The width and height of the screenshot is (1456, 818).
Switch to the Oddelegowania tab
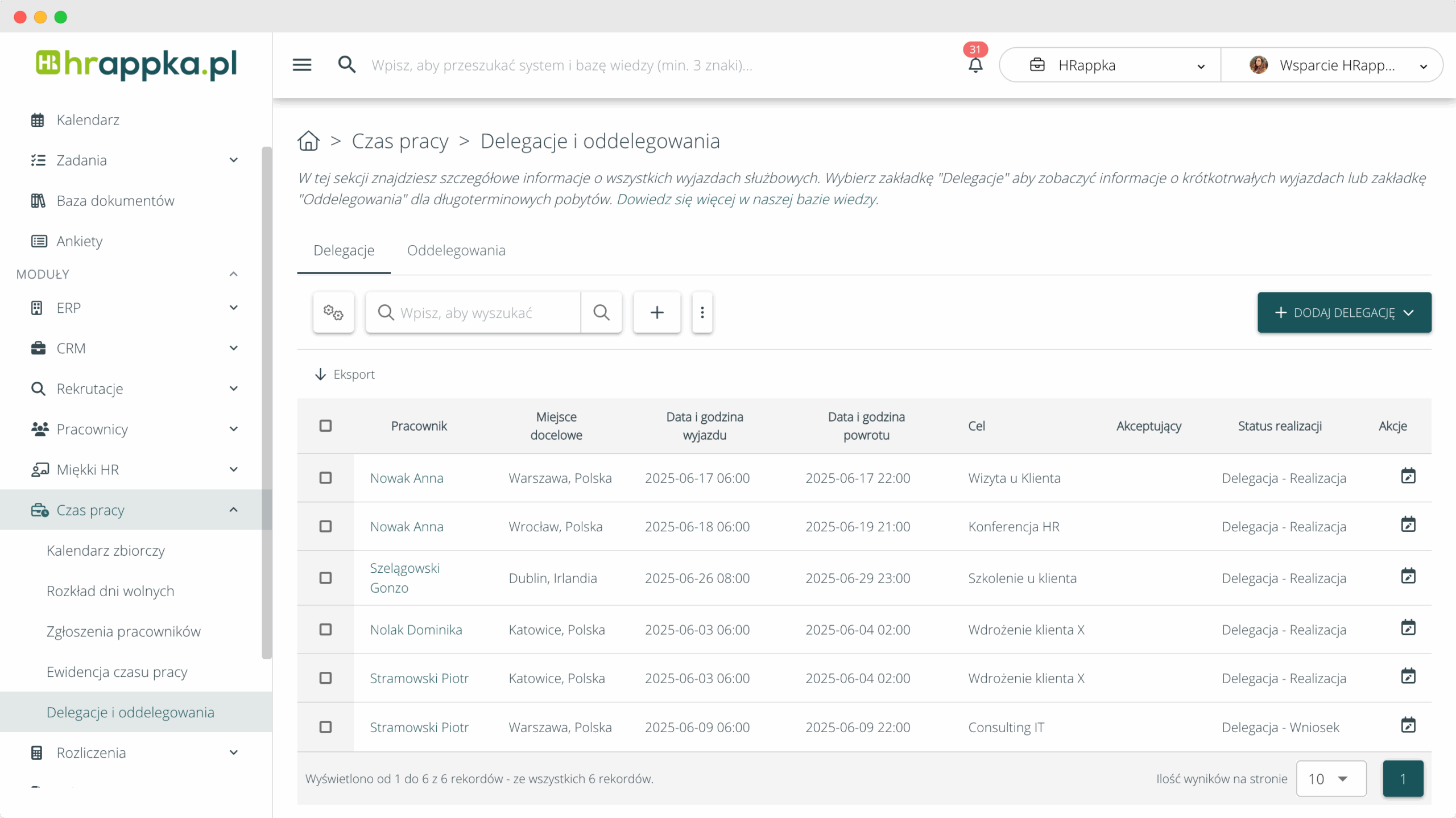[456, 250]
